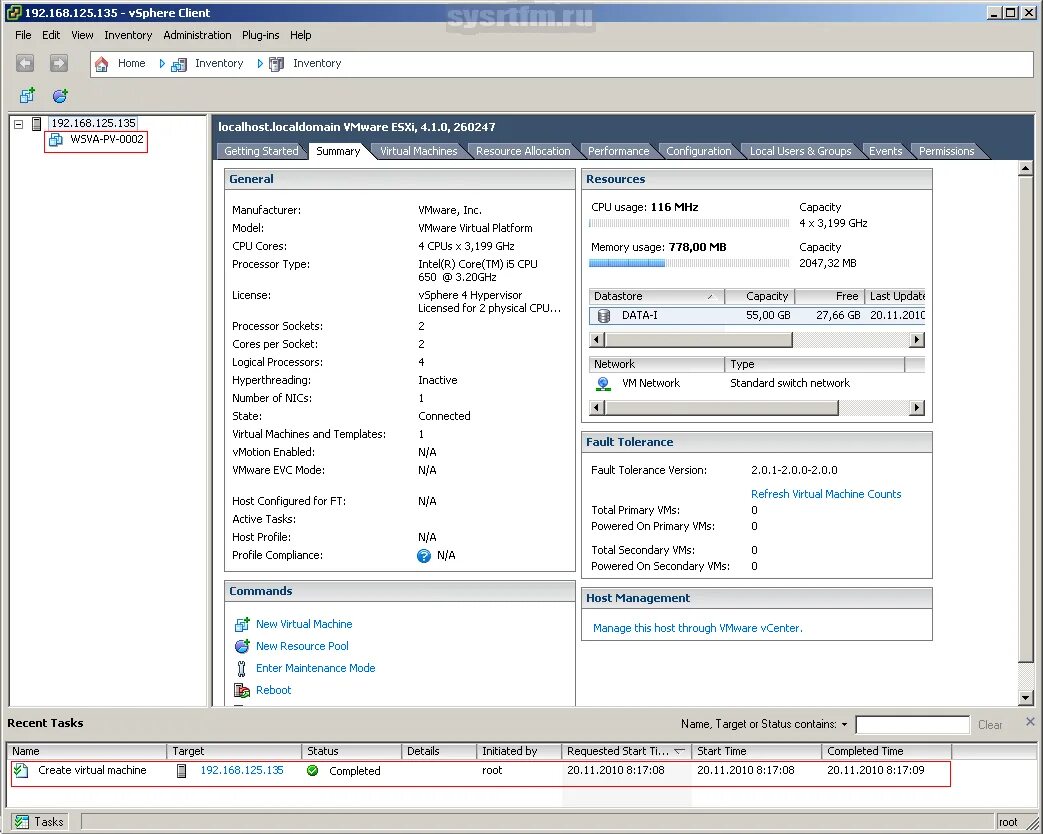Click the New Resource Pool toolbar icon

(x=61, y=96)
